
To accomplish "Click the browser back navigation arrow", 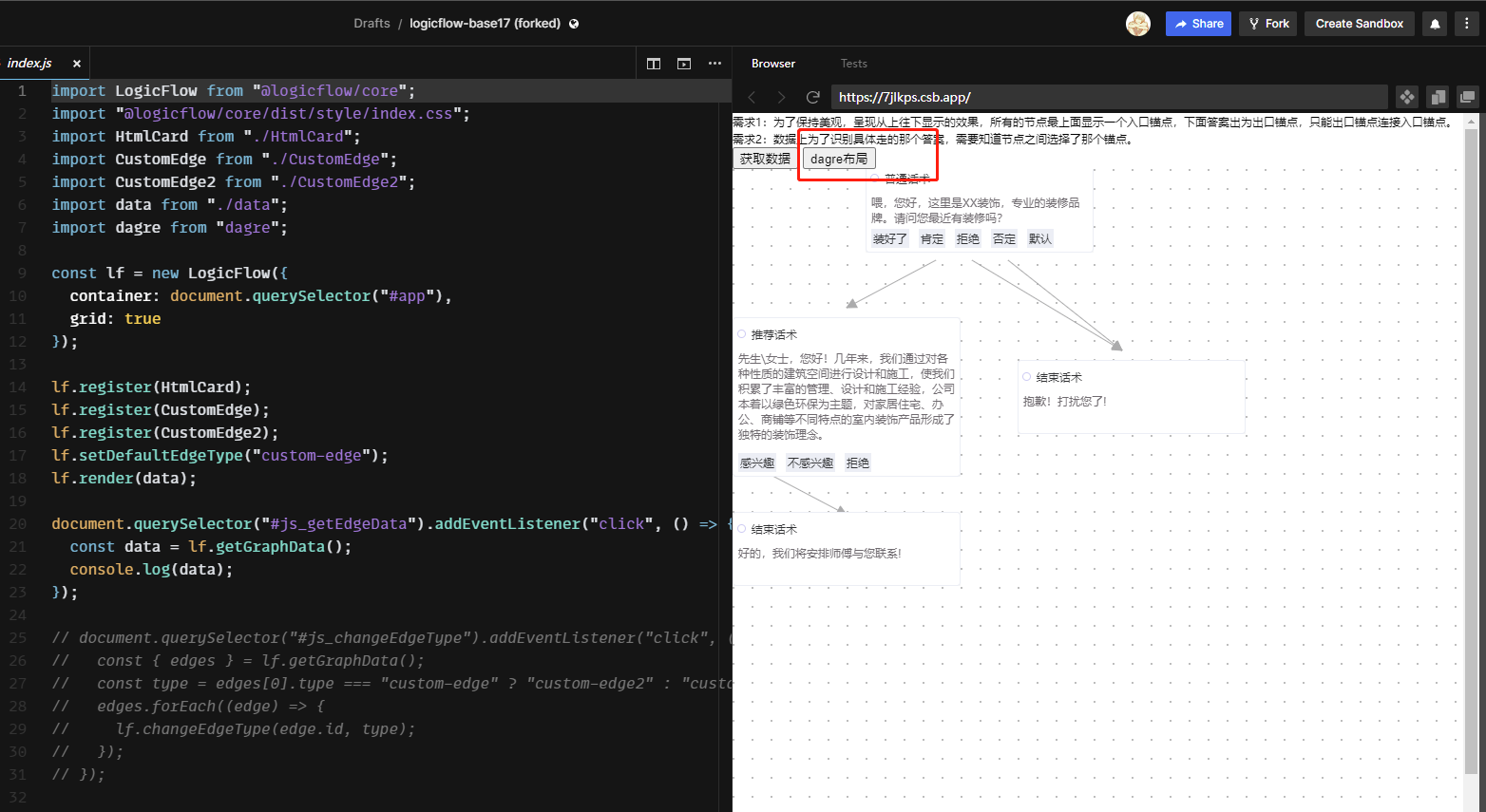I will (x=752, y=96).
